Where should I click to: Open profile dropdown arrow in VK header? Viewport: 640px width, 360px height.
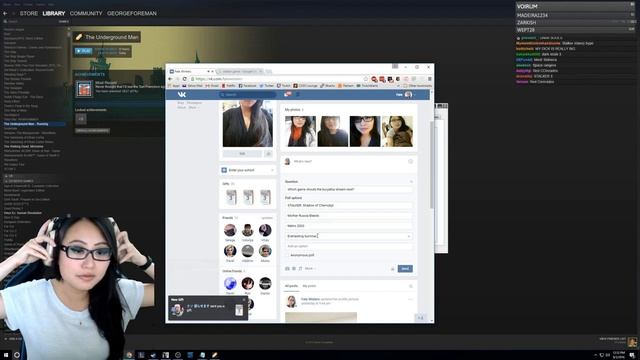(414, 95)
